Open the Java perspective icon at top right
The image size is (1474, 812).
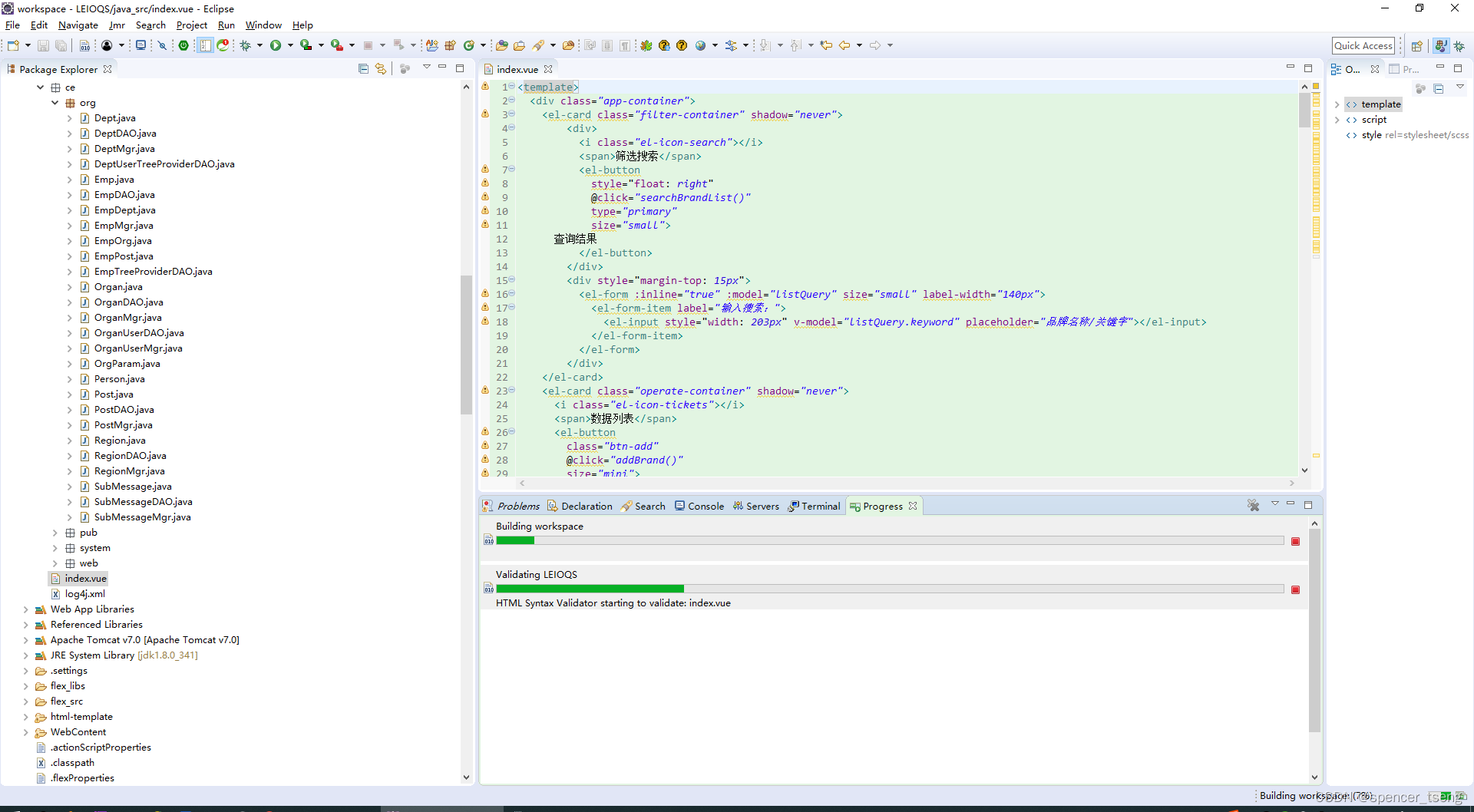[x=1441, y=45]
